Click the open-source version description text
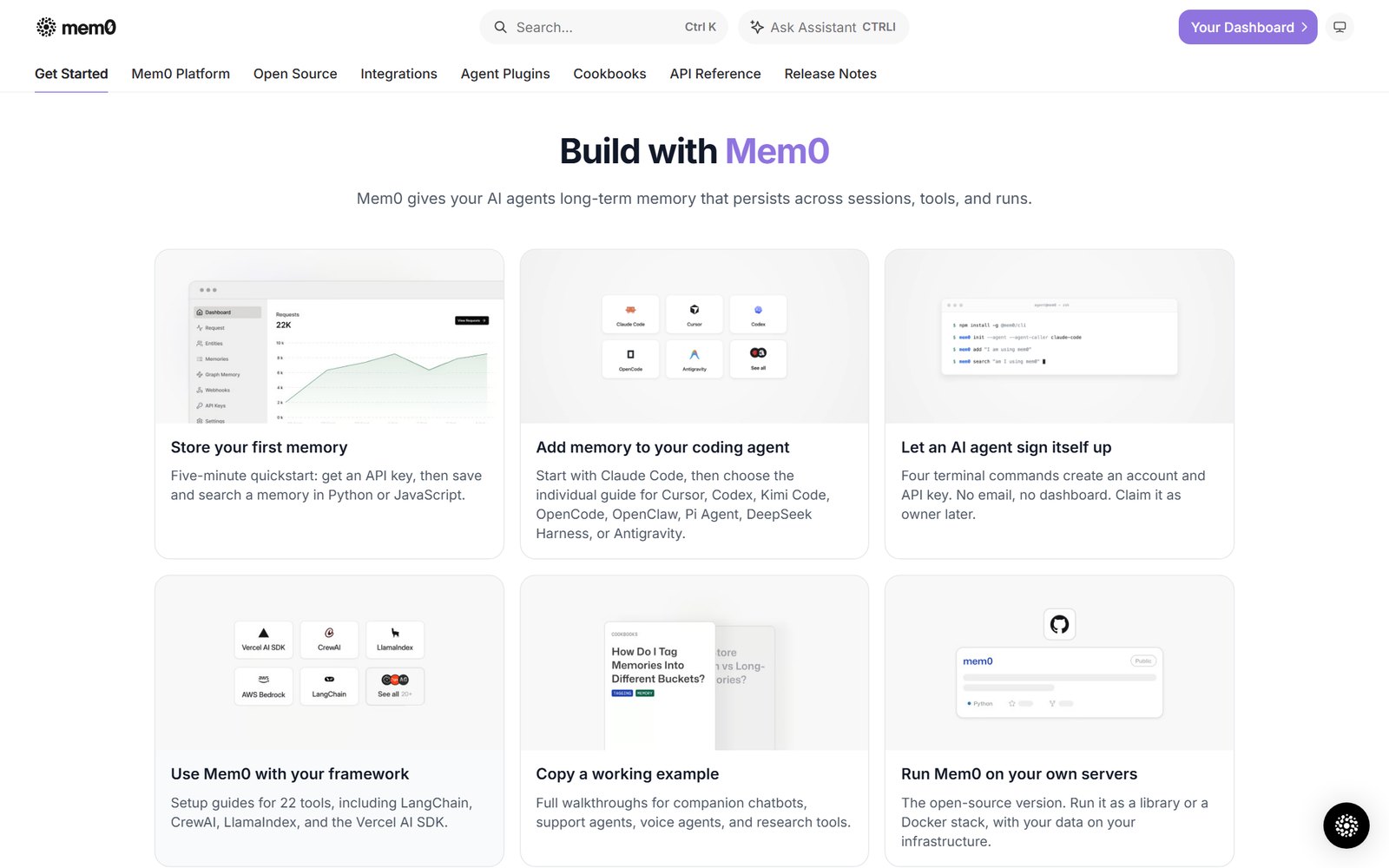Image resolution: width=1389 pixels, height=868 pixels. point(1054,822)
